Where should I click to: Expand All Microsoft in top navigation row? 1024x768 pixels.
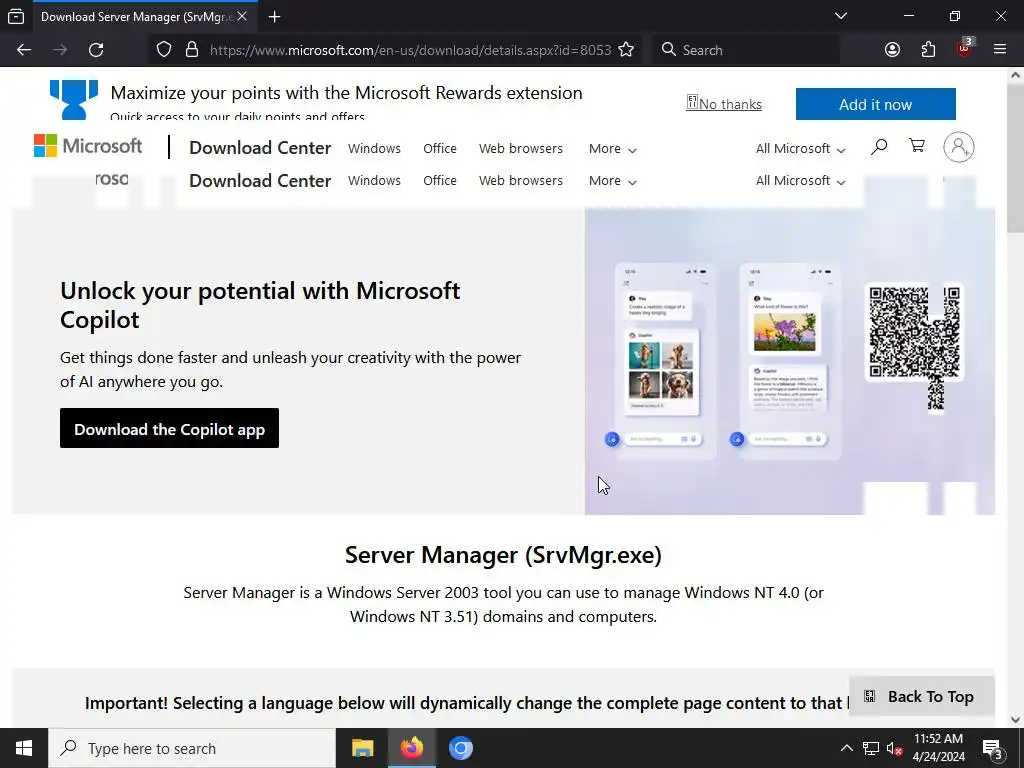[800, 149]
